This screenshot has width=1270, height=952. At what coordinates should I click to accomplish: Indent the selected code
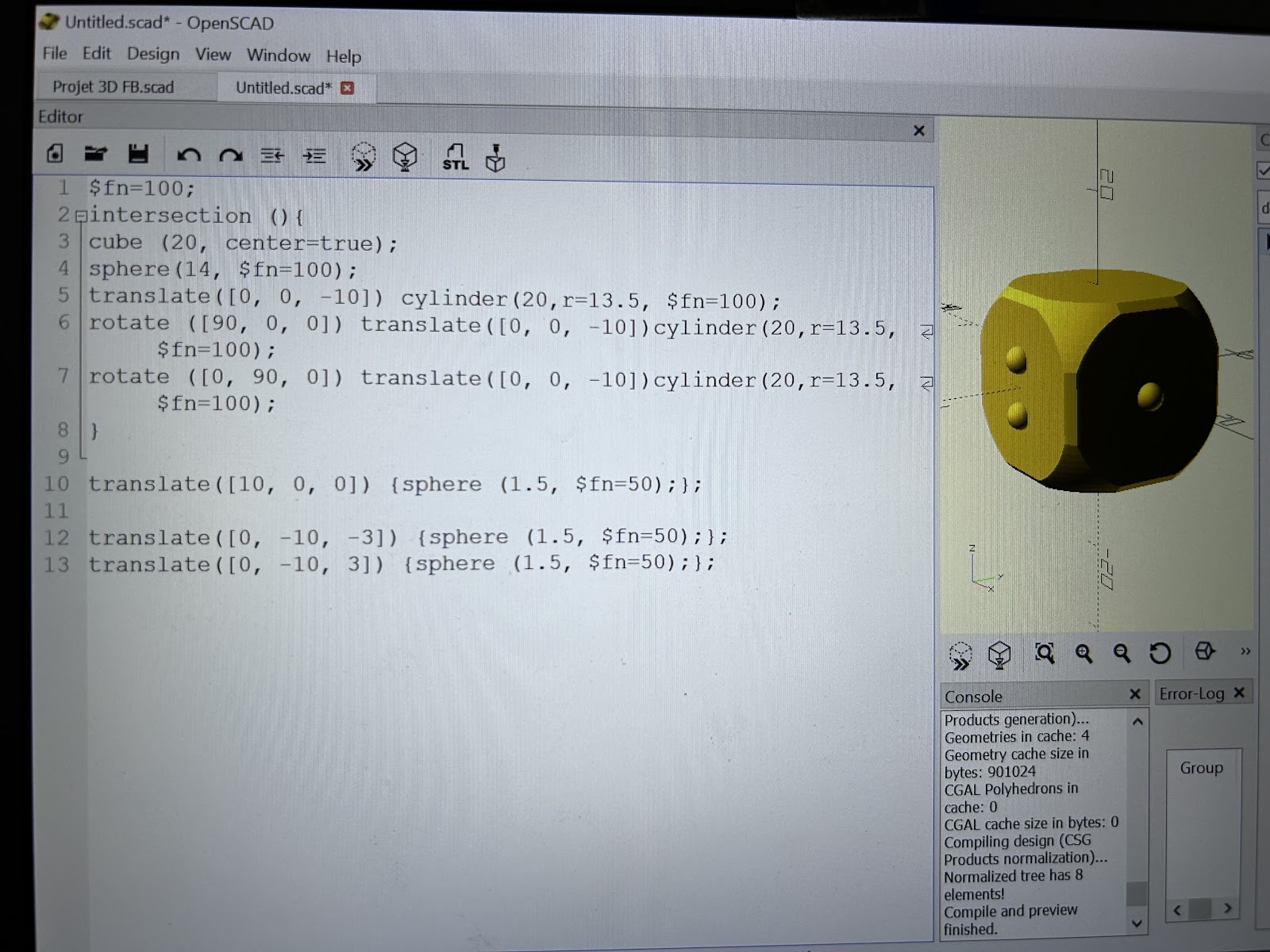pyautogui.click(x=314, y=155)
